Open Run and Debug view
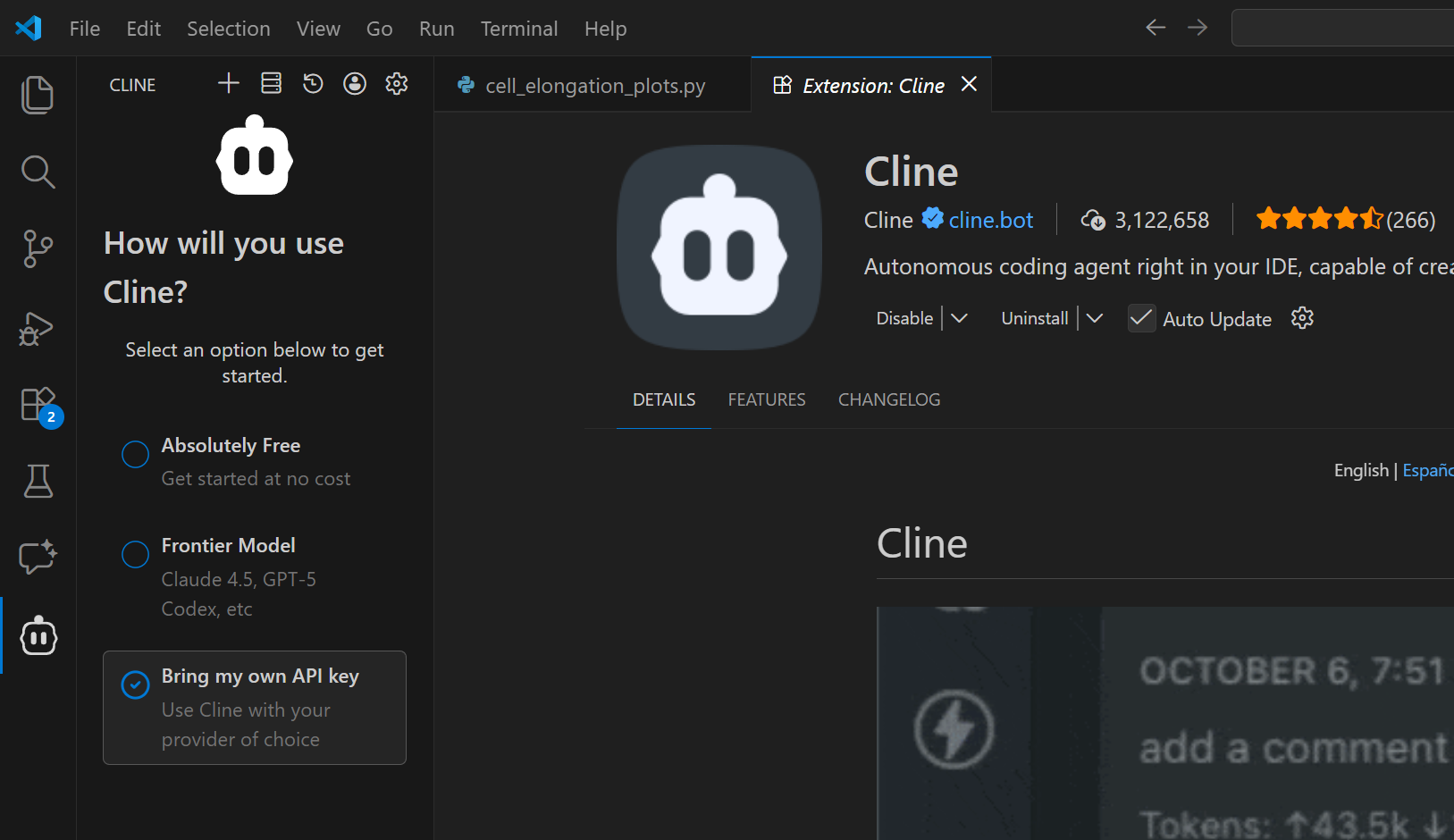The image size is (1454, 840). pos(38,328)
